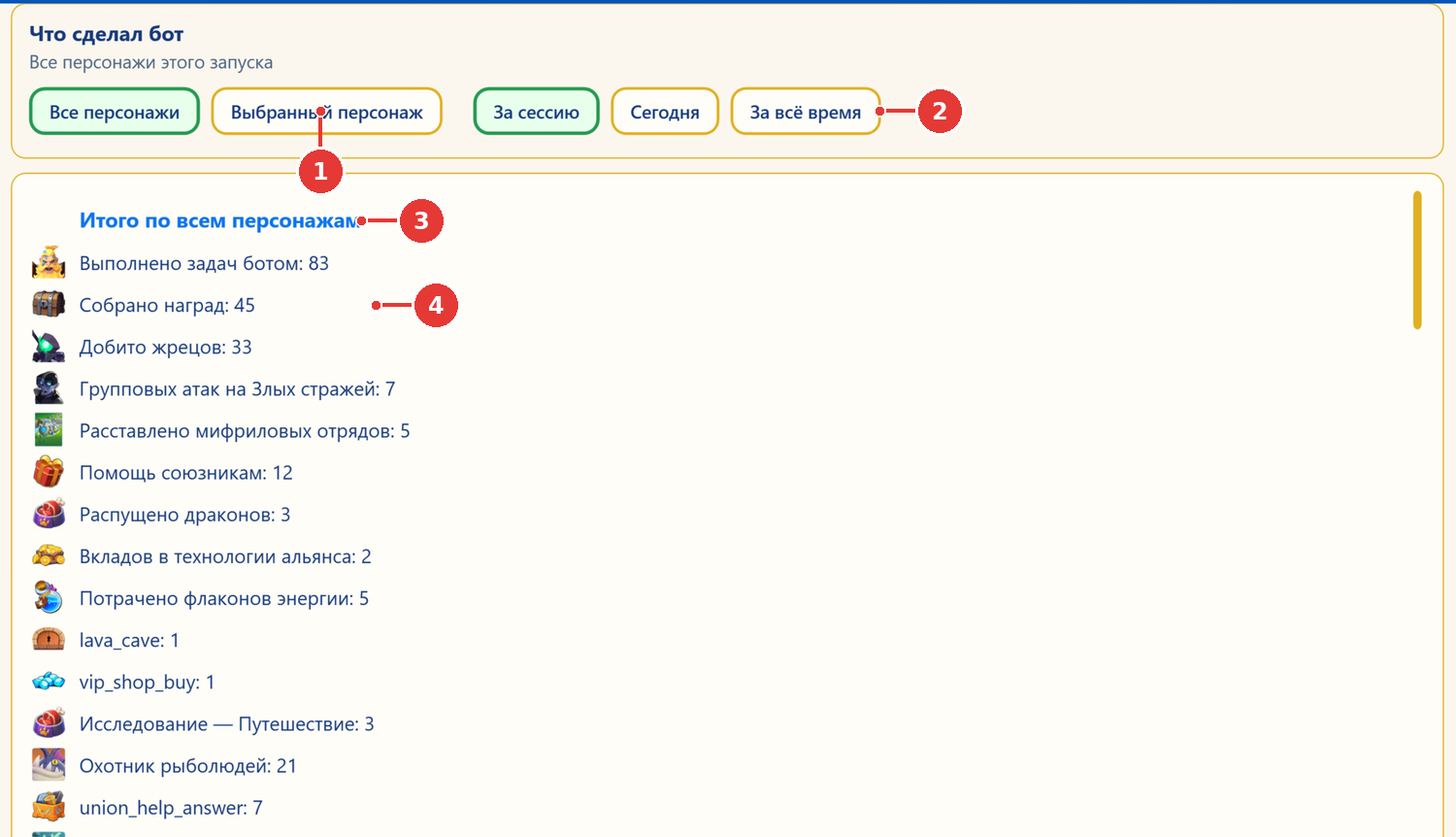Click the "lava_cave: 1" text
Screen dimensions: 1456x837
[129, 640]
